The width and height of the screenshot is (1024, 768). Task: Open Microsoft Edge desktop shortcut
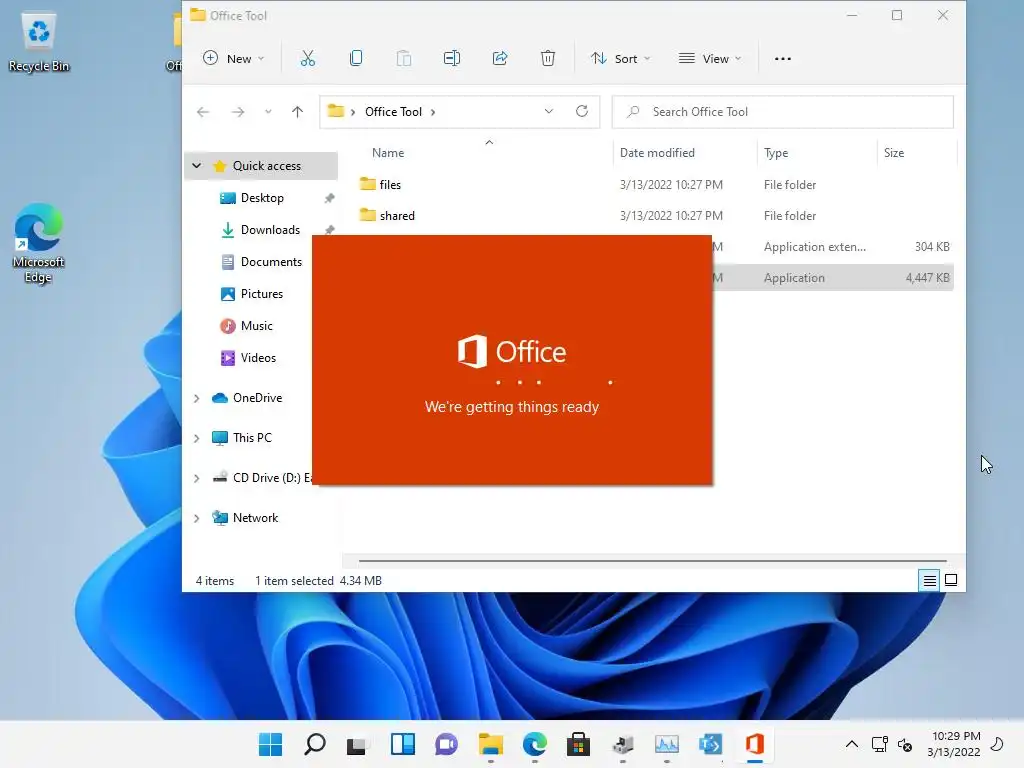point(39,242)
